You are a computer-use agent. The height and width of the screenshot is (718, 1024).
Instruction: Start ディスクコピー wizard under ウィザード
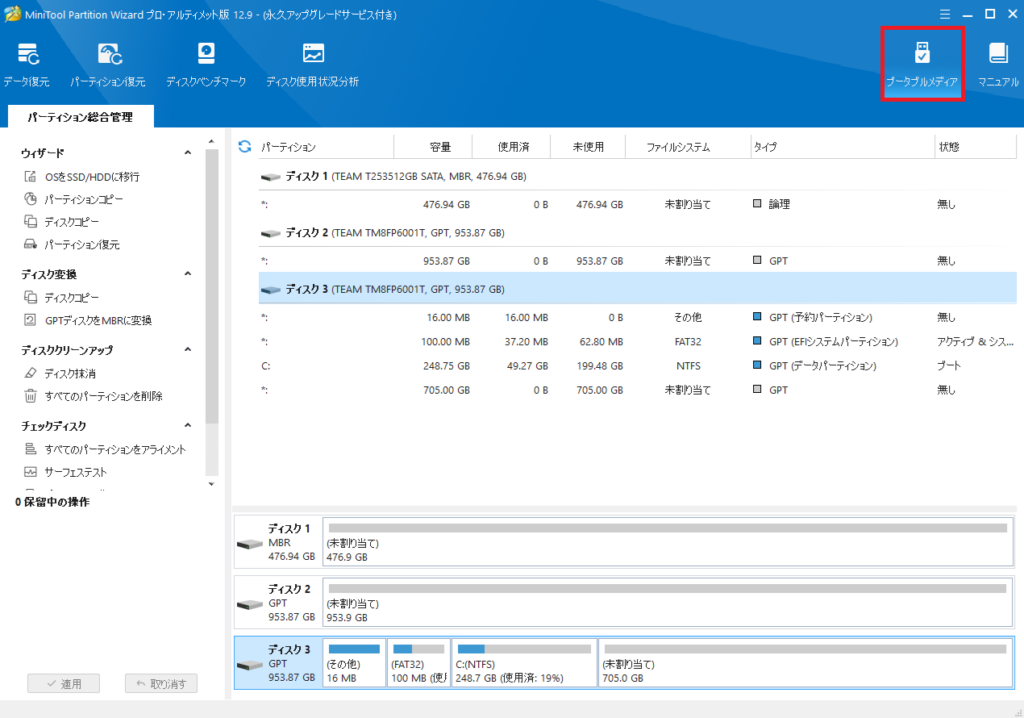coord(71,222)
